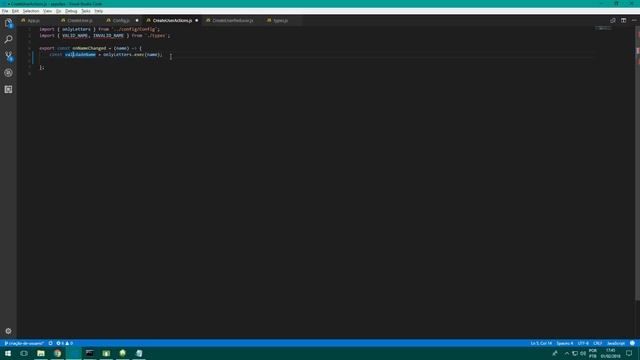The image size is (640, 360).
Task: Switch to the Config.js tab
Action: 121,20
